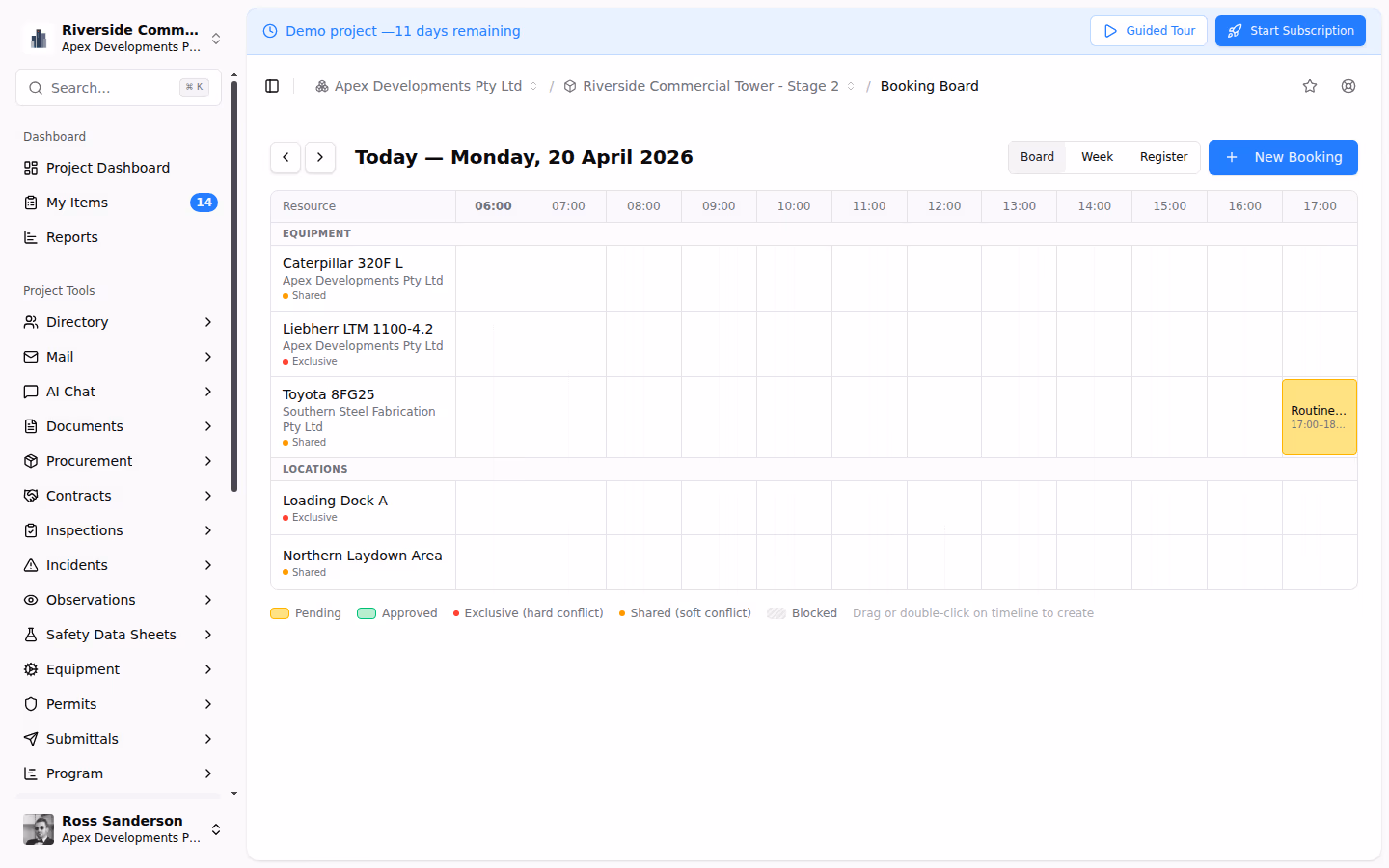Image resolution: width=1389 pixels, height=868 pixels.
Task: Open Reports from the sidebar icon
Action: 28,236
